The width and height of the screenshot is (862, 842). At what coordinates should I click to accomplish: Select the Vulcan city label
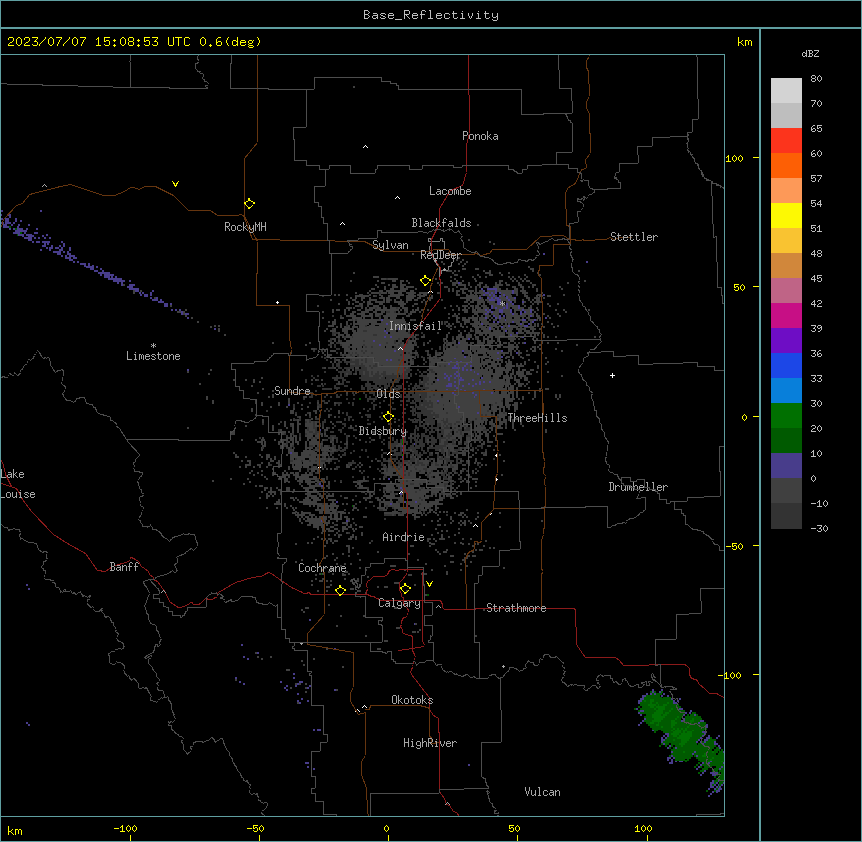click(x=543, y=792)
